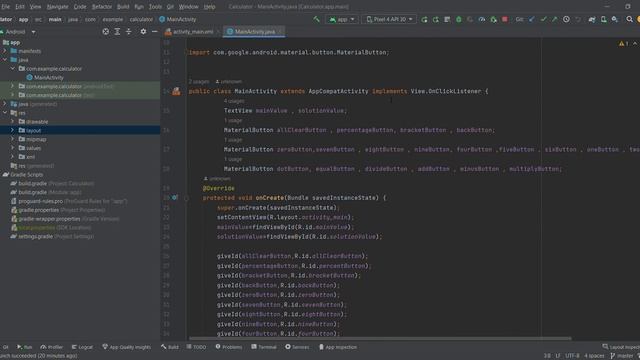Viewport: 640px width, 360px height.
Task: Open the Device Manager phone icon
Action: [x=603, y=19]
